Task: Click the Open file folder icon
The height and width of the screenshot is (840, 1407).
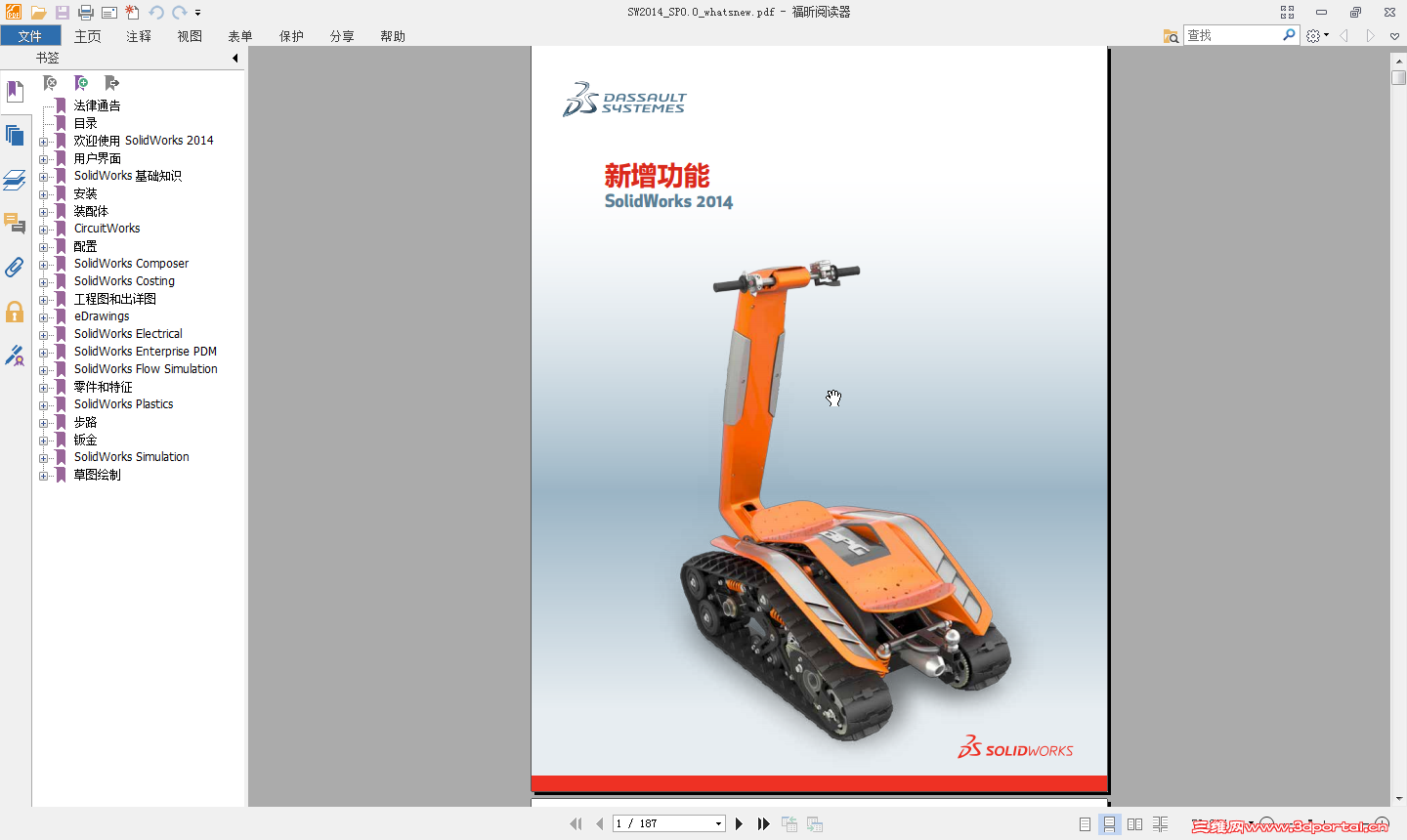Action: pos(38,13)
